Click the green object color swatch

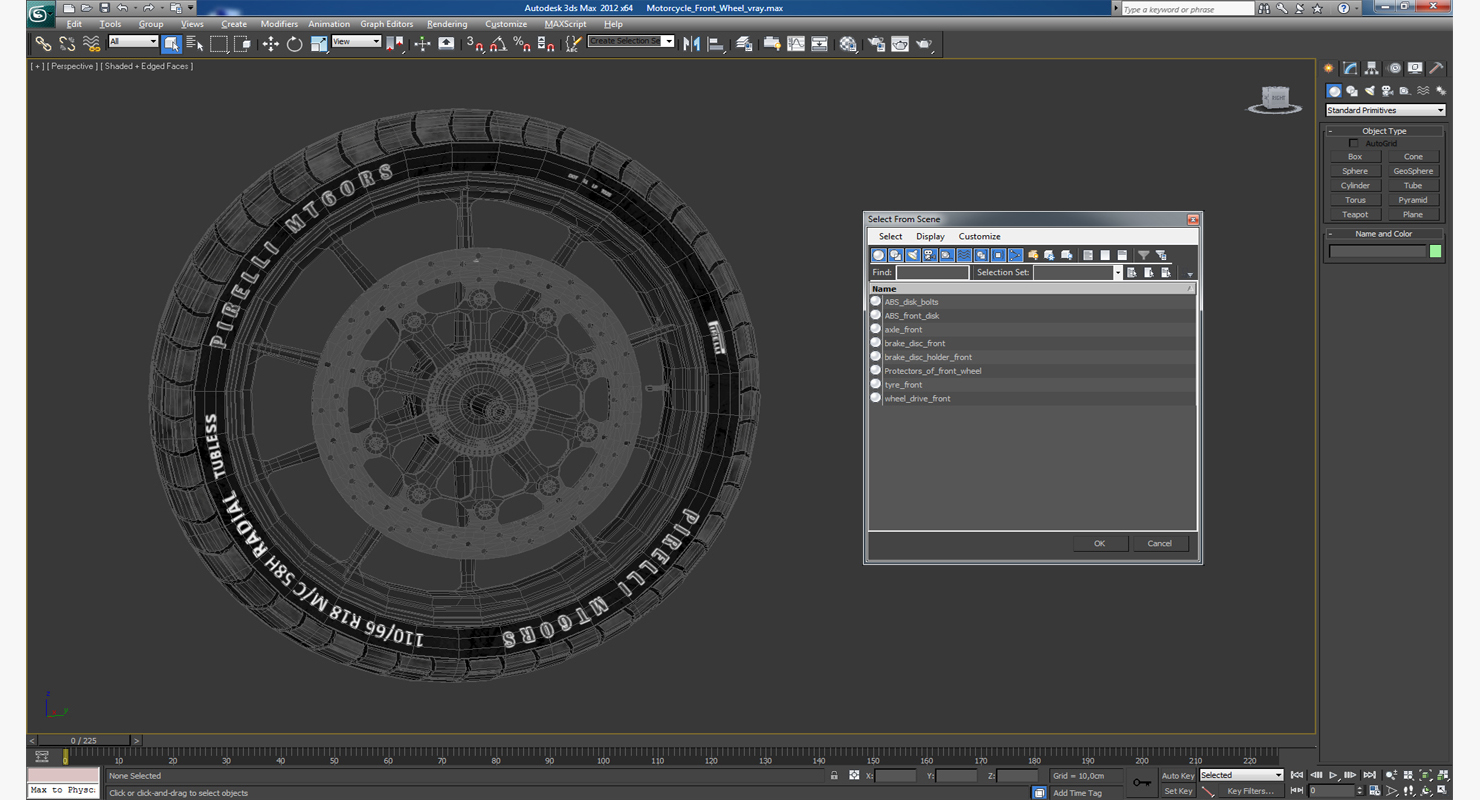point(1436,252)
